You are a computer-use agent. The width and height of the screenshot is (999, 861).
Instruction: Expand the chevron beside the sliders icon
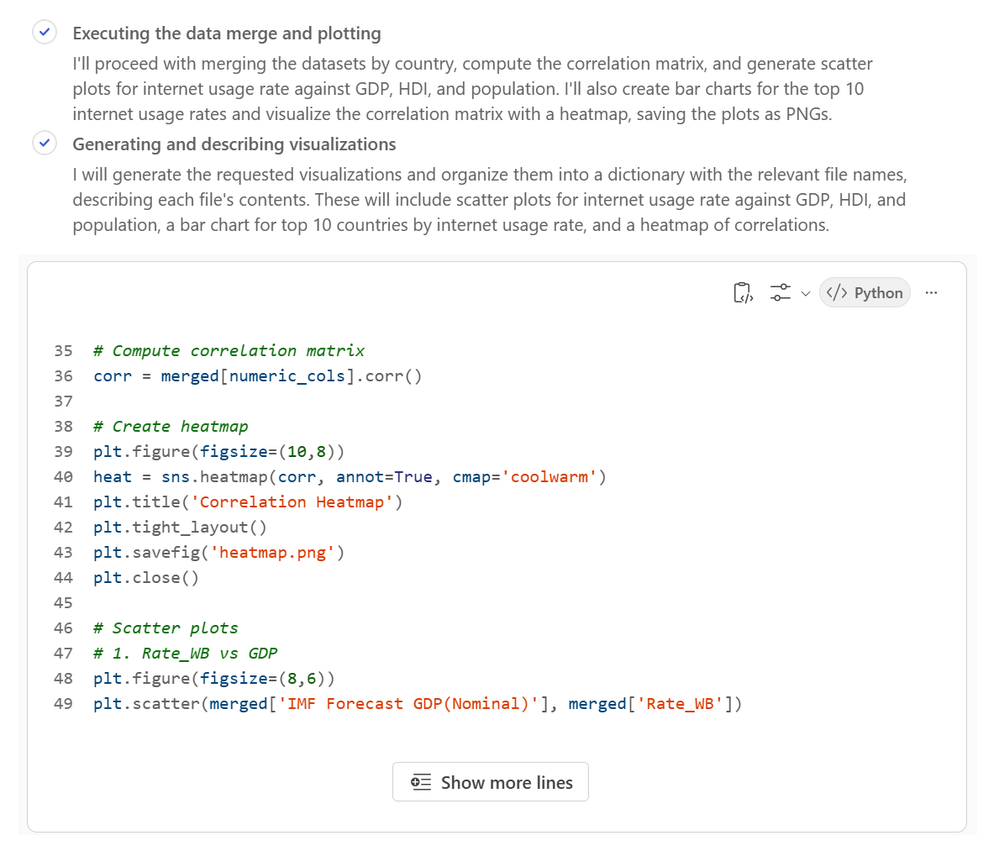click(805, 293)
